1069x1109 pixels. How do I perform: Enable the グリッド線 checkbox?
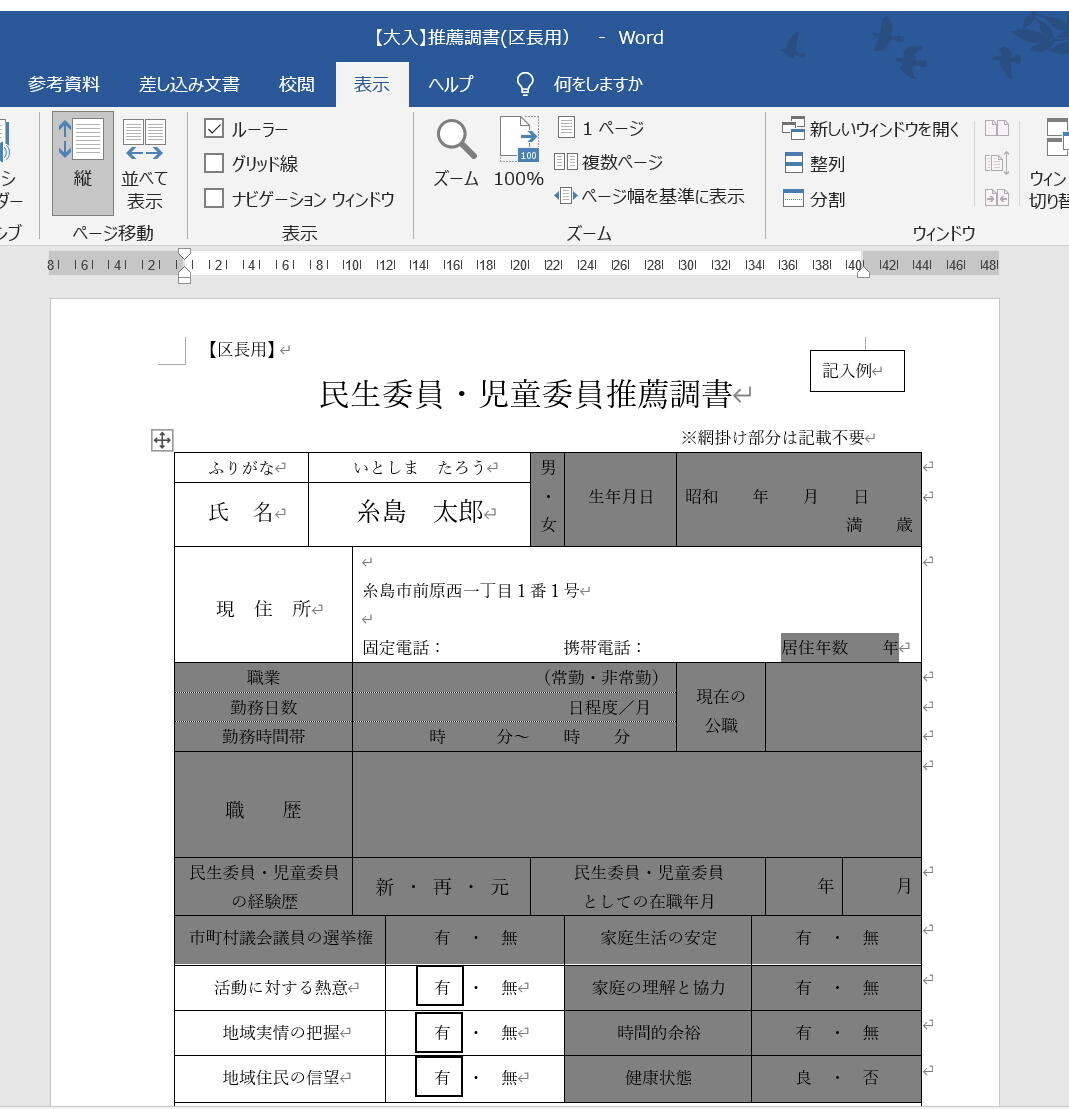coord(214,163)
